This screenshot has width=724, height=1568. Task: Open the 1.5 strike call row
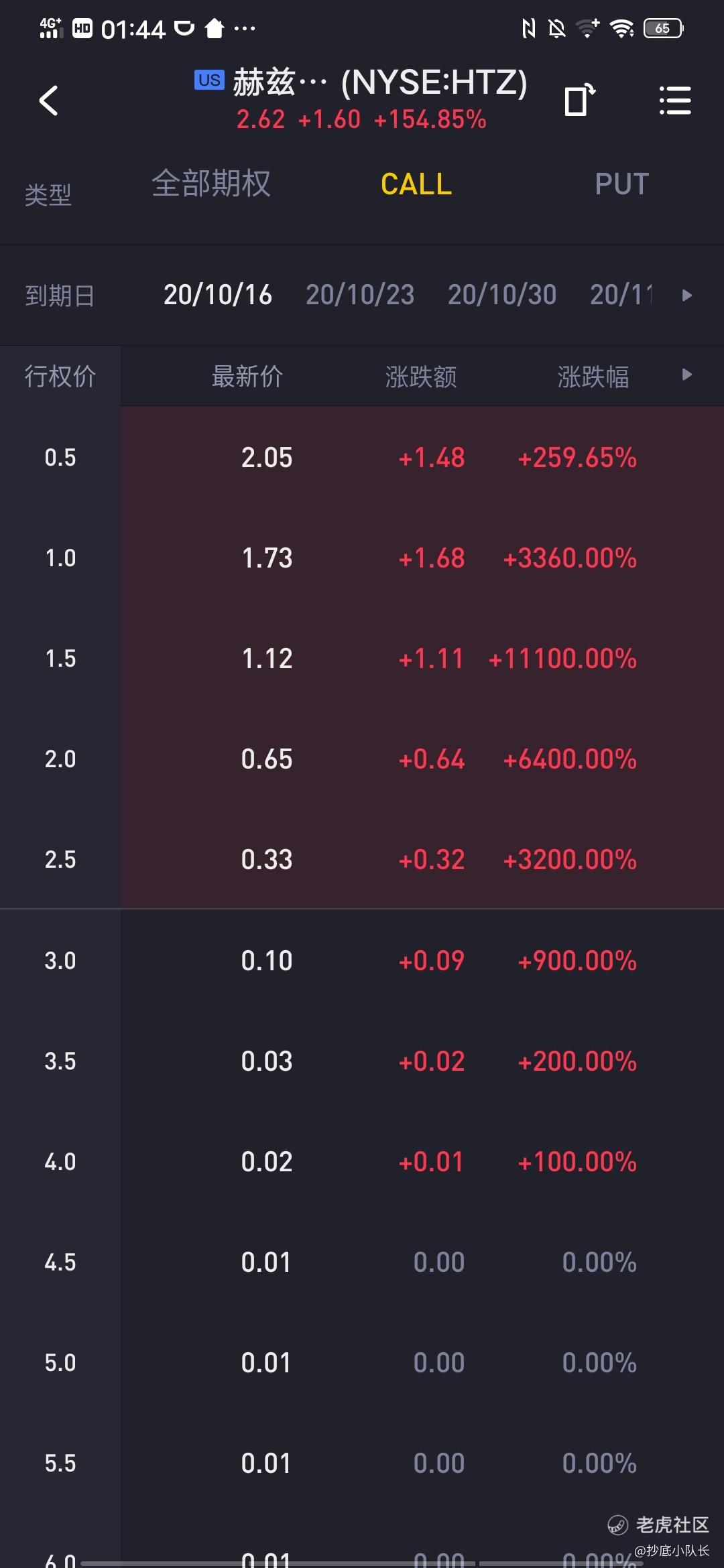click(362, 658)
